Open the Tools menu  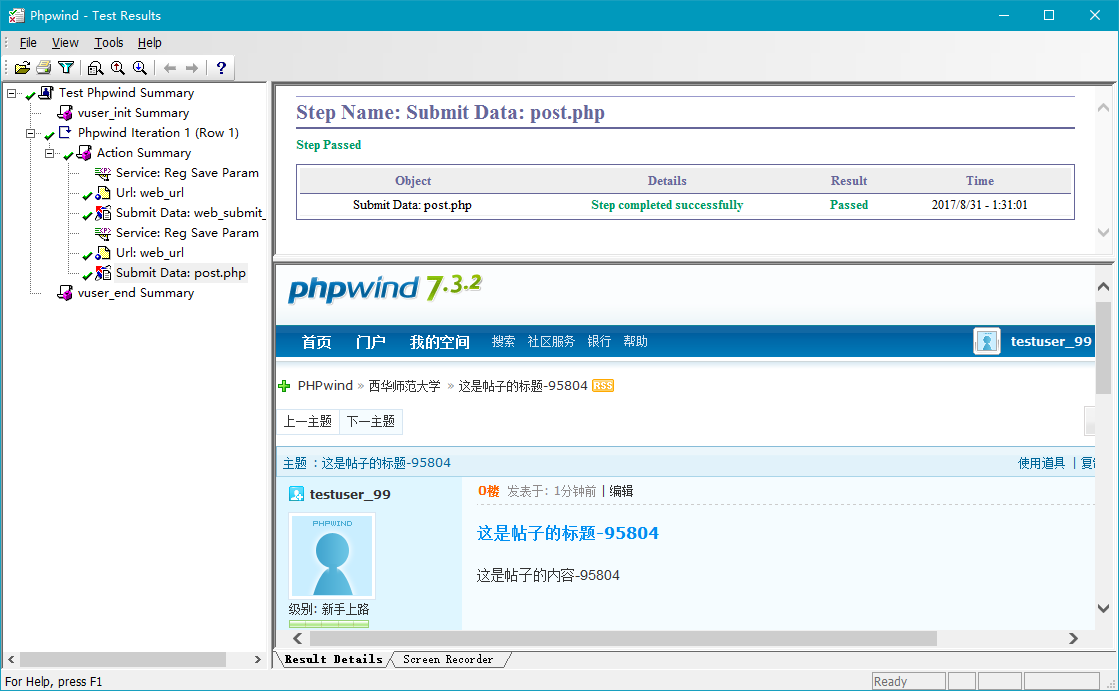pos(108,43)
